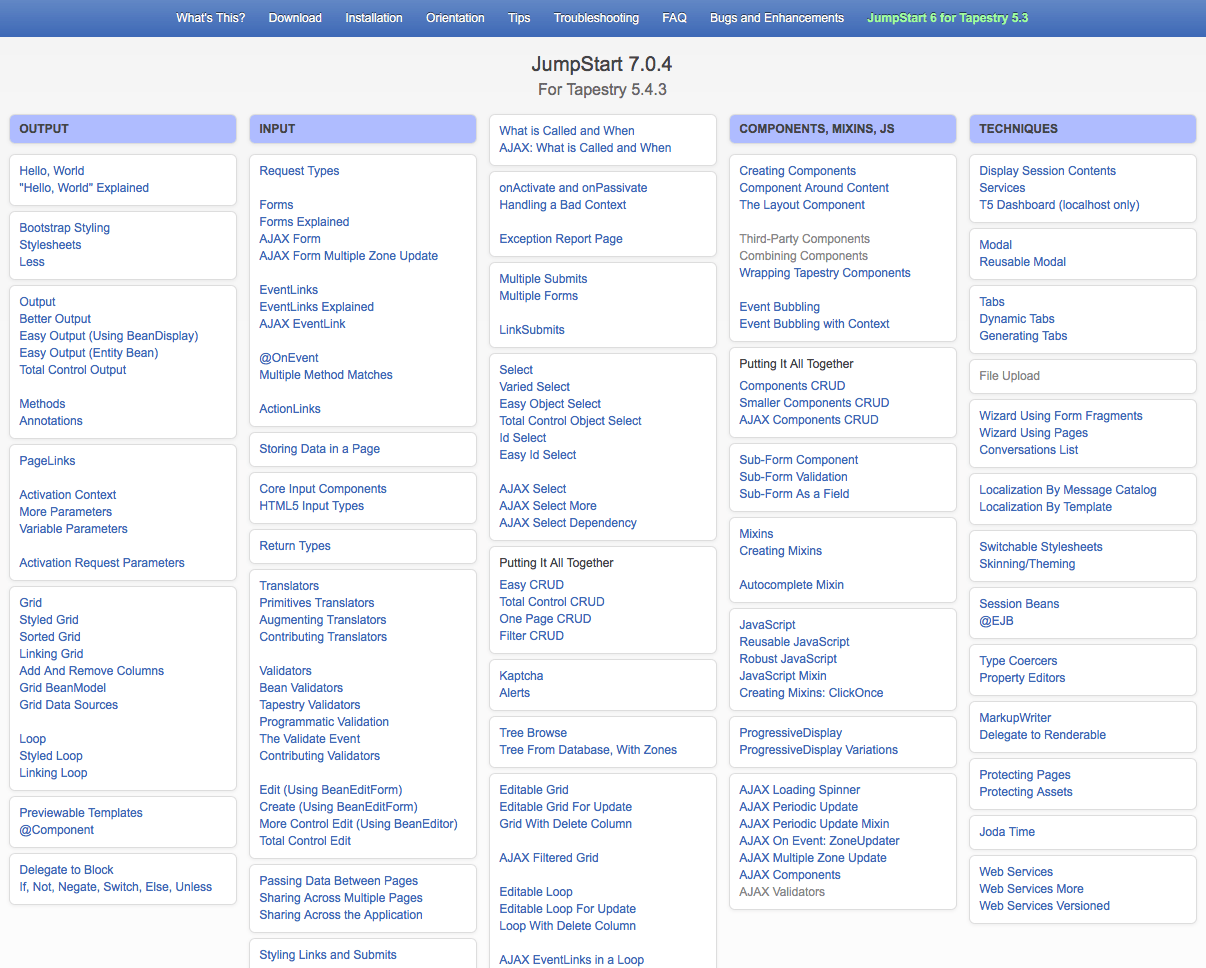1206x968 pixels.
Task: Open Web Services Versioned link
Action: (x=1044, y=906)
